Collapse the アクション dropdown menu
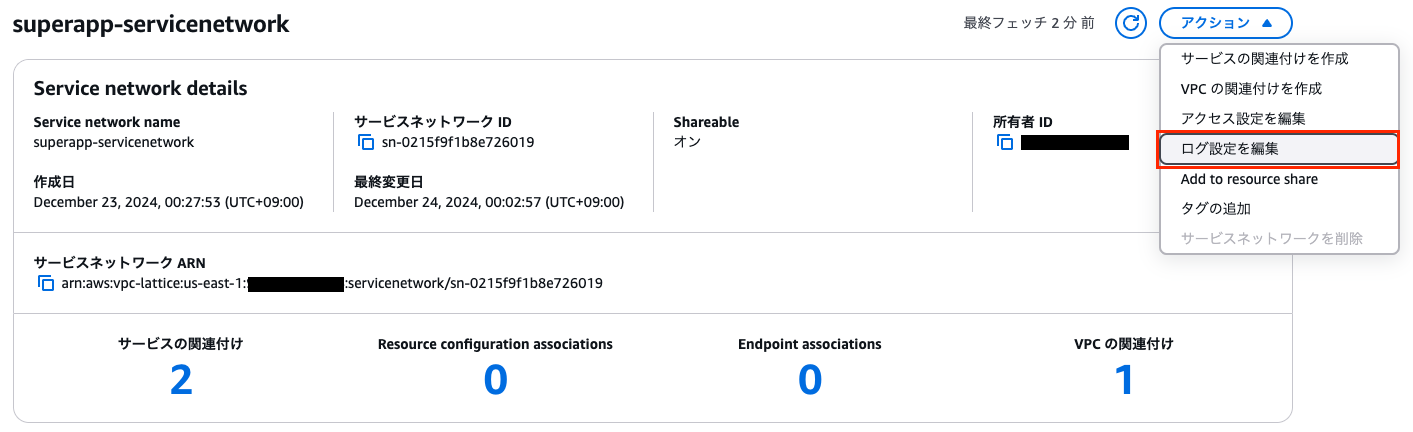1413x432 pixels. click(1225, 23)
